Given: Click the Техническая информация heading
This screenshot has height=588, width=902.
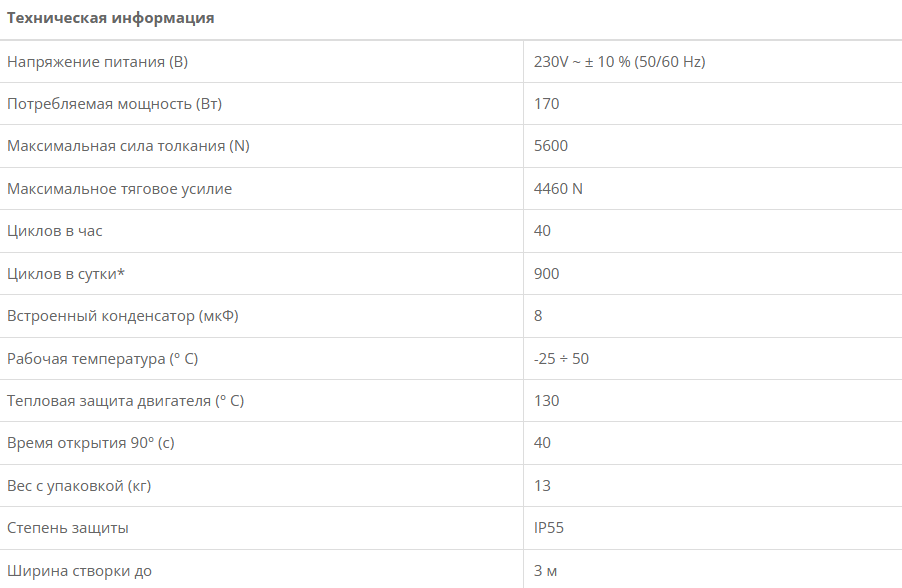Looking at the screenshot, I should click(x=110, y=18).
